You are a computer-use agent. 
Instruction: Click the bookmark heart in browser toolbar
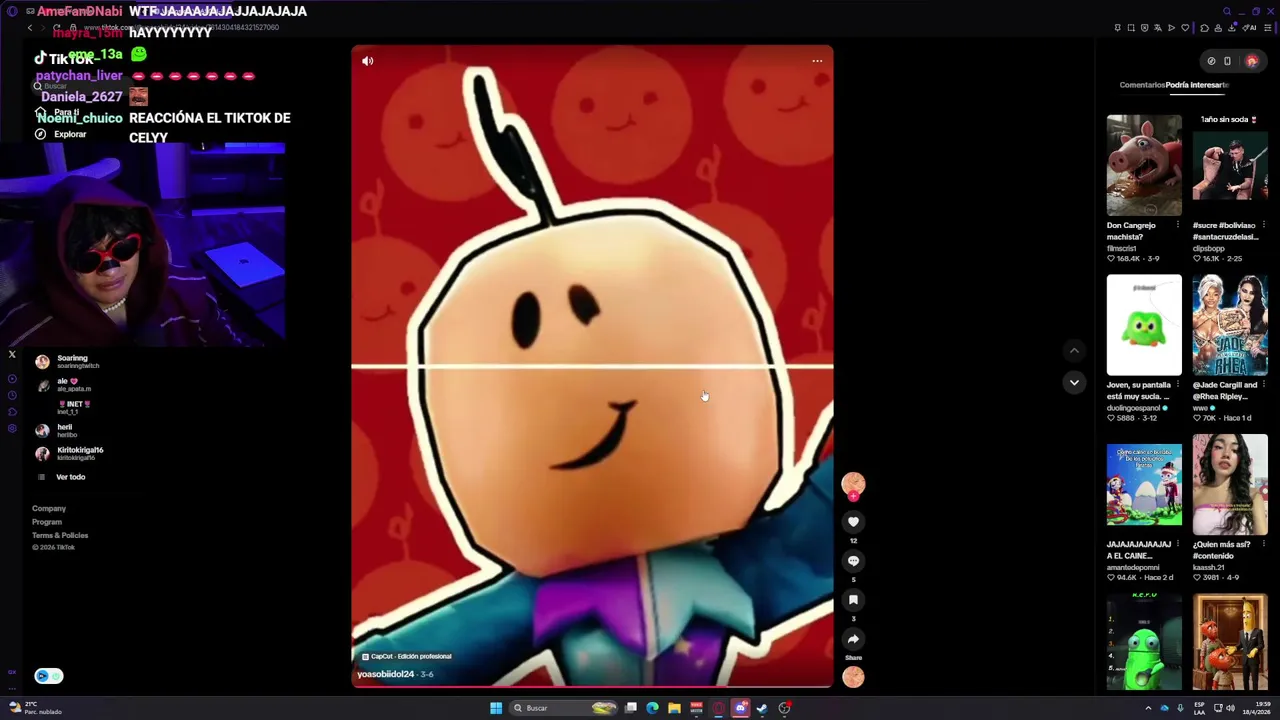pos(1185,28)
